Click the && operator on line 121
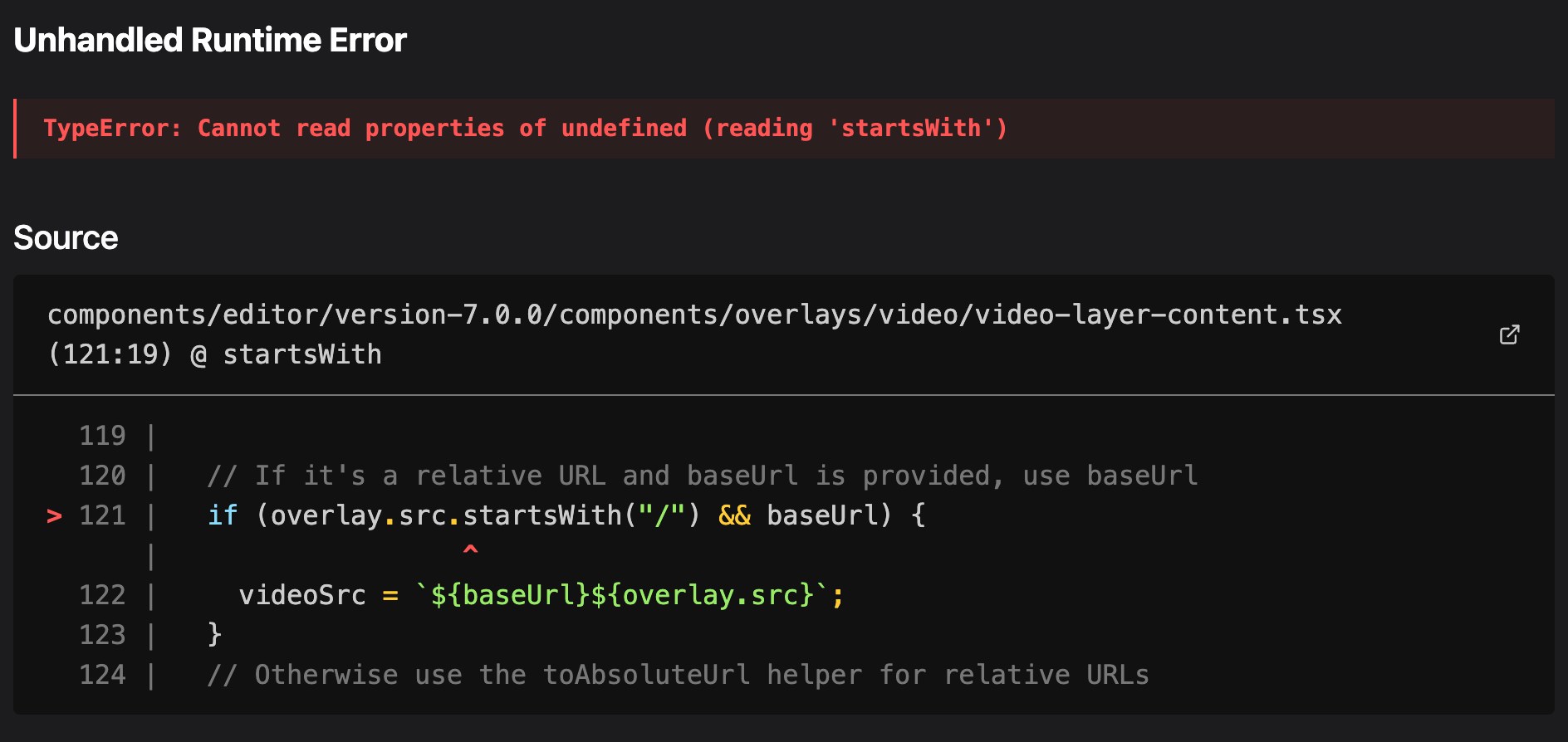This screenshot has height=742, width=1568. point(734,515)
